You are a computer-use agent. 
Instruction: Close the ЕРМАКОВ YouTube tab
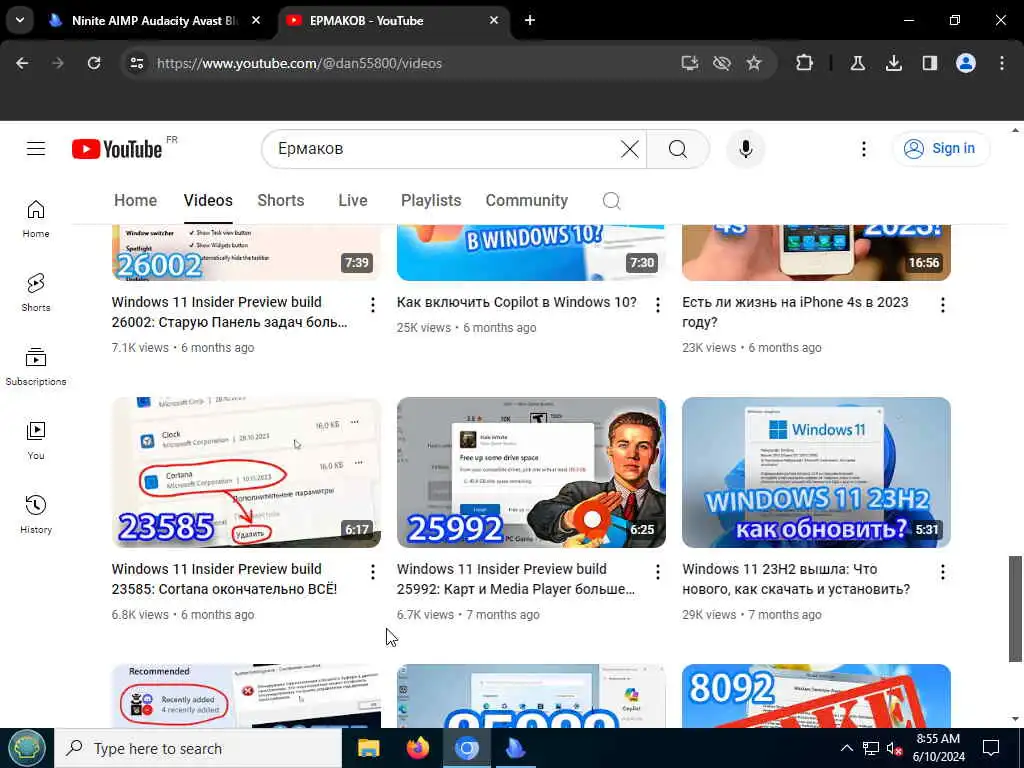coord(494,20)
